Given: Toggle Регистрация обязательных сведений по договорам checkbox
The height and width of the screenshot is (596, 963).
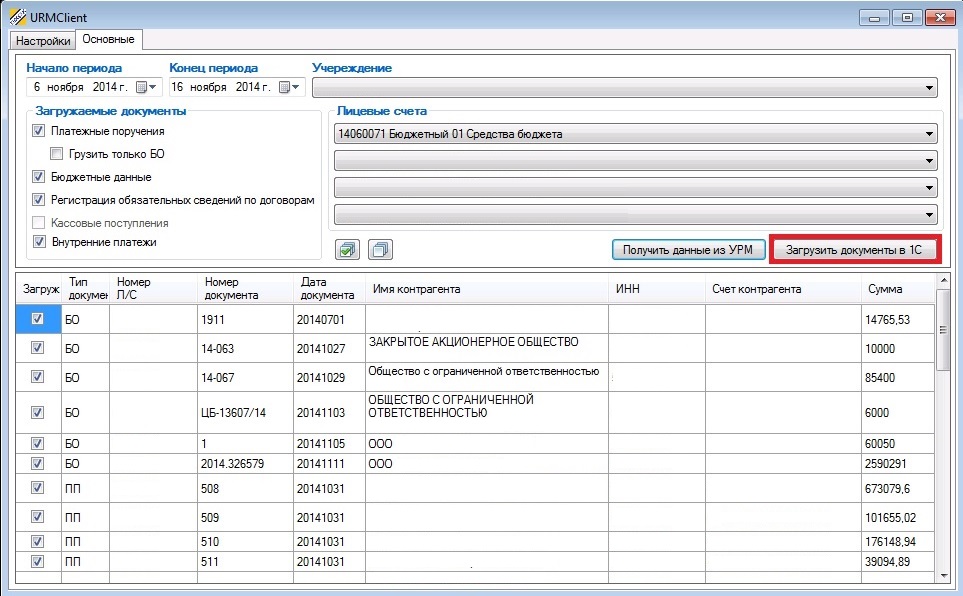Looking at the screenshot, I should tap(39, 200).
